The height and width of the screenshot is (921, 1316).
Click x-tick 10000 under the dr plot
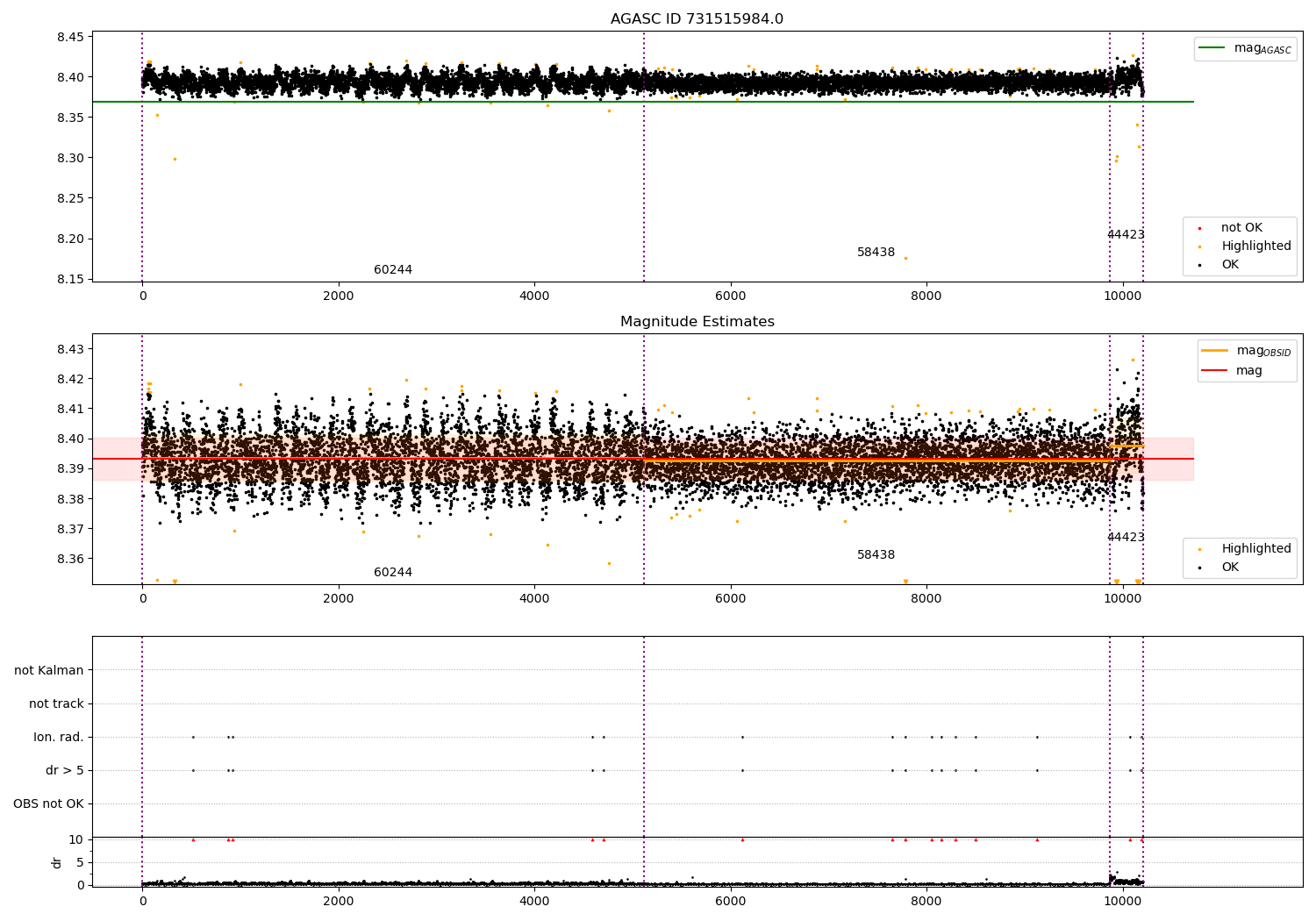(1122, 901)
